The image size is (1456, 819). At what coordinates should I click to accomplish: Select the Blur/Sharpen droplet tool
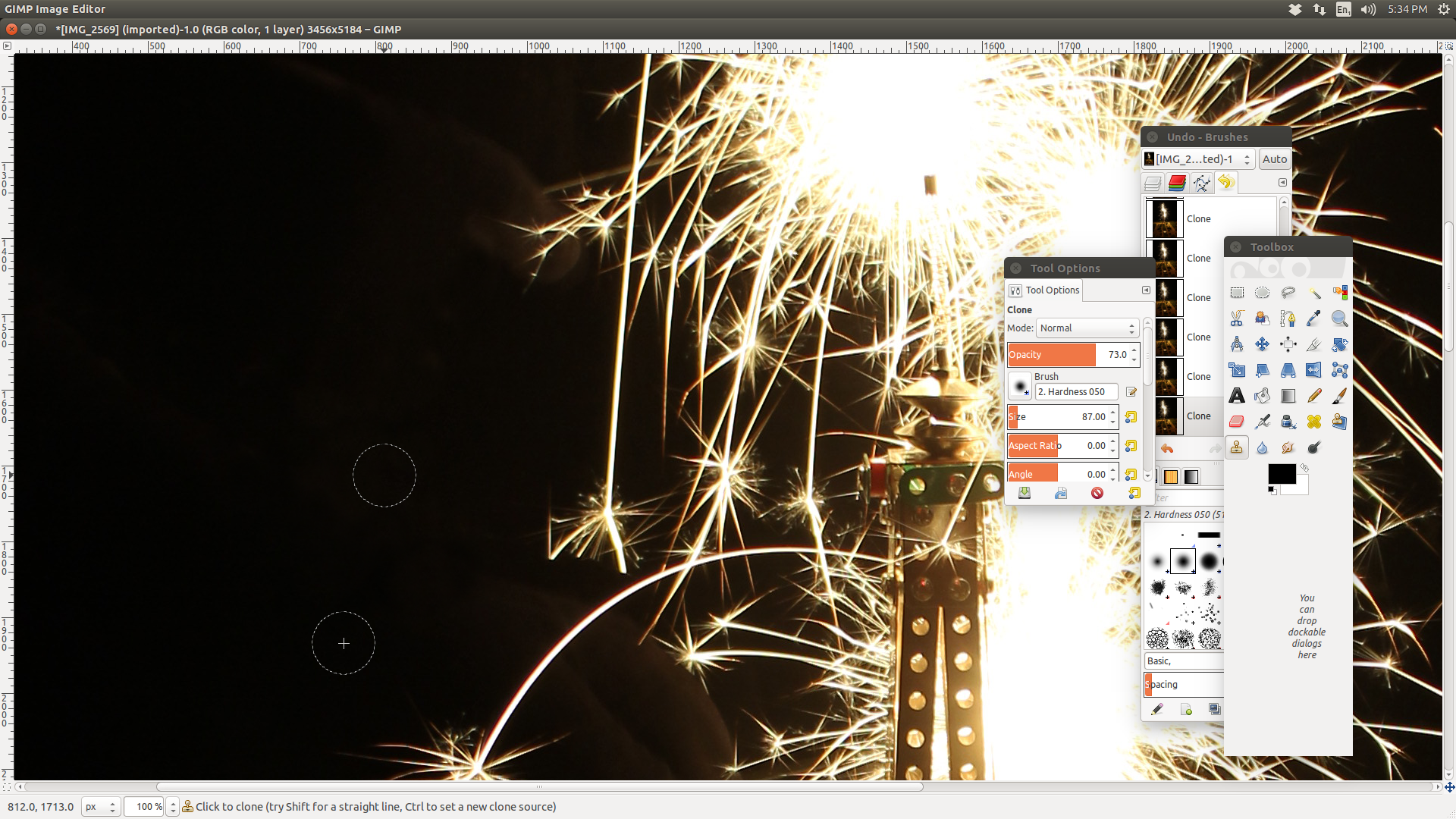point(1262,447)
